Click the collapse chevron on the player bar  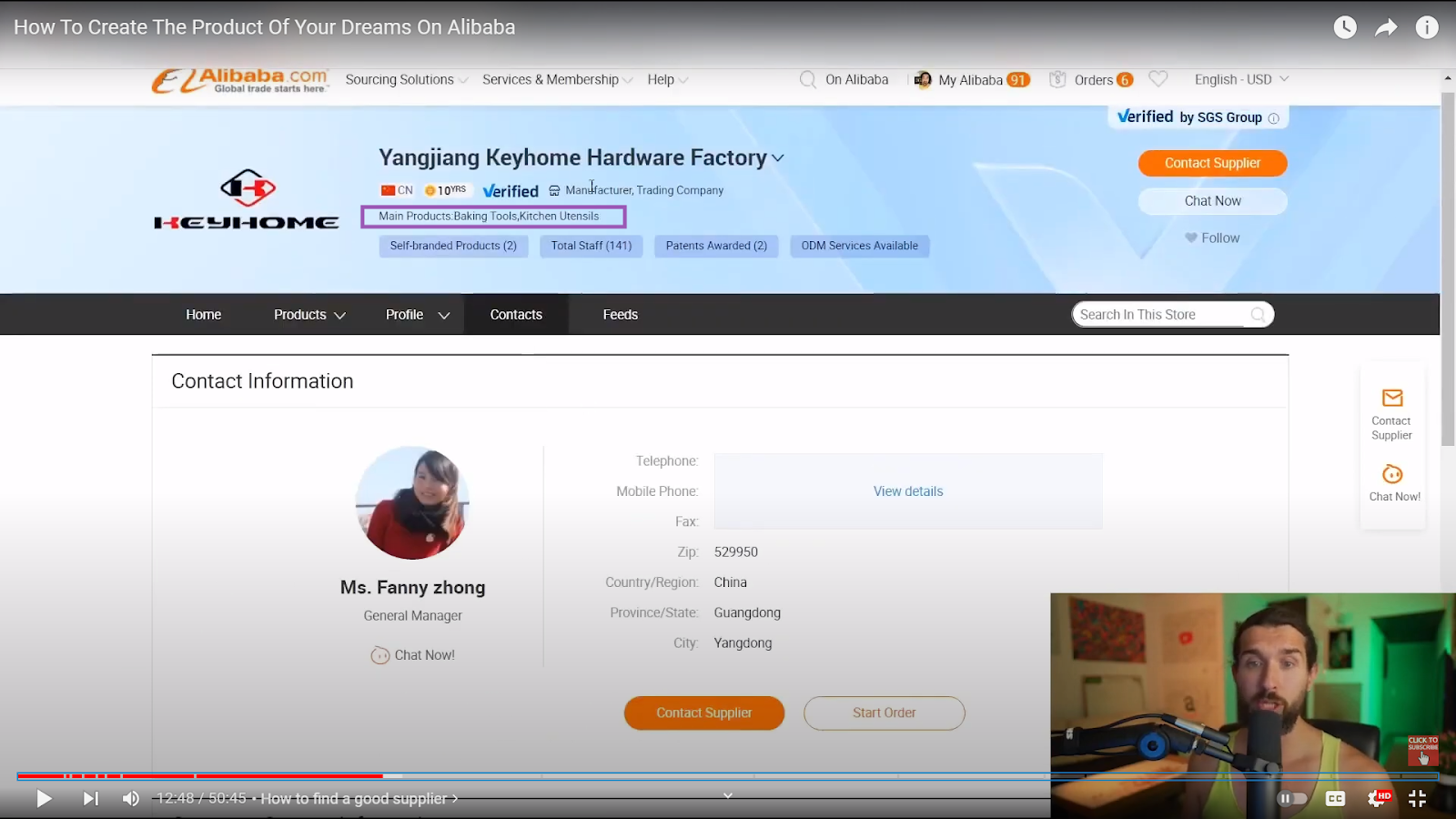(728, 795)
